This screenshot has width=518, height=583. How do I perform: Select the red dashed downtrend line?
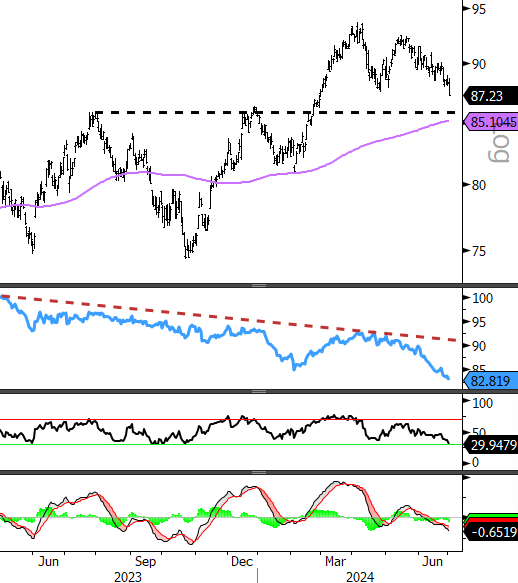click(229, 318)
